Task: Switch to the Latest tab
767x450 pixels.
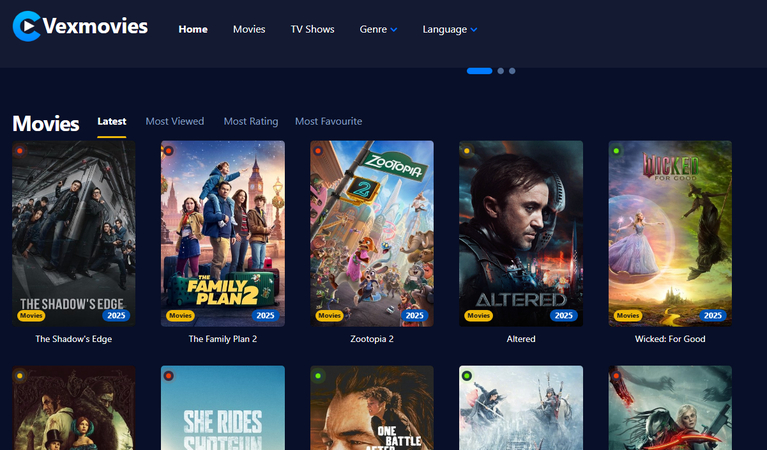Action: (x=112, y=121)
